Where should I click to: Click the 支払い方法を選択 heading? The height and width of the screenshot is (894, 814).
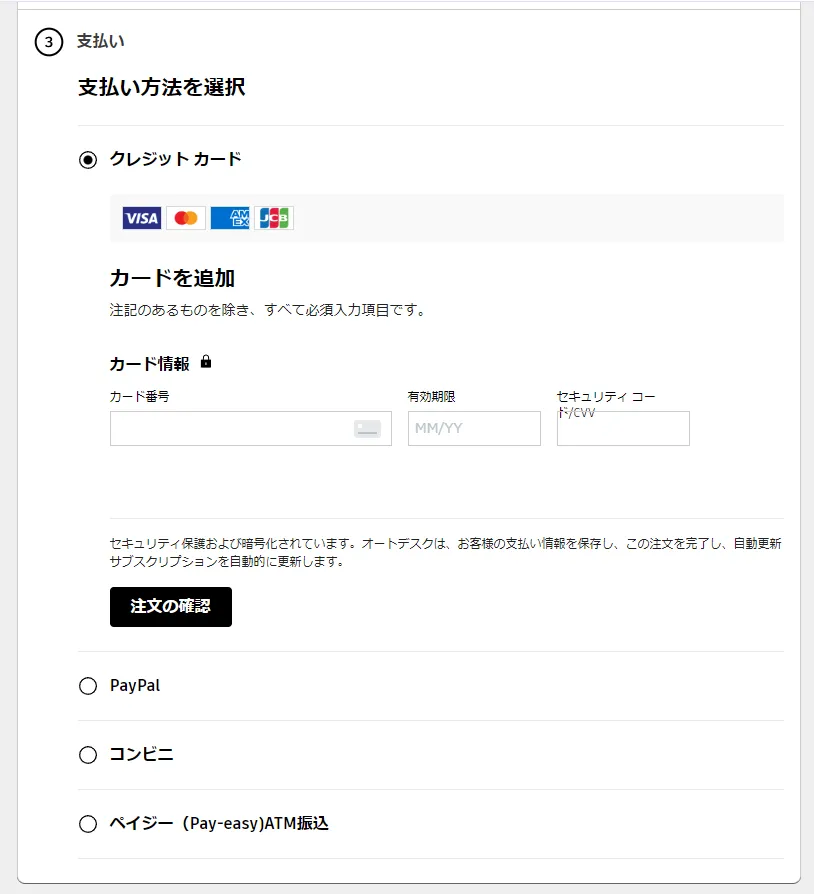point(162,88)
